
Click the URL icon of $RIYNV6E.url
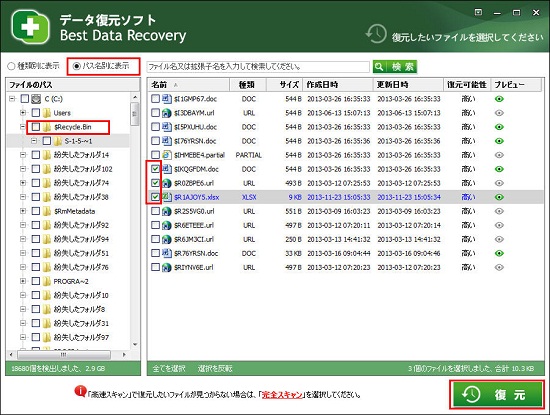(x=167, y=267)
